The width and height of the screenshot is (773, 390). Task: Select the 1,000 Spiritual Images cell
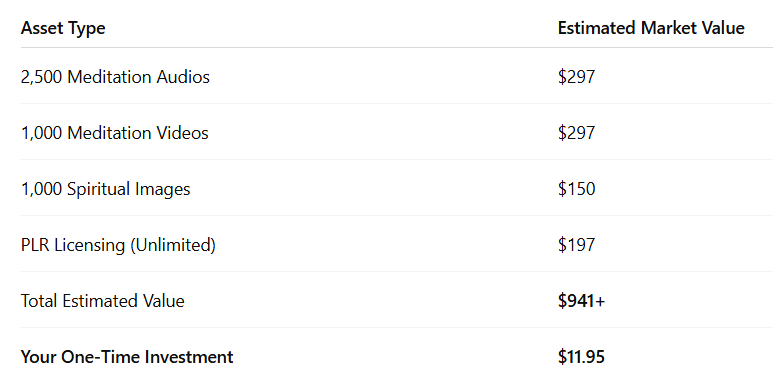click(105, 189)
